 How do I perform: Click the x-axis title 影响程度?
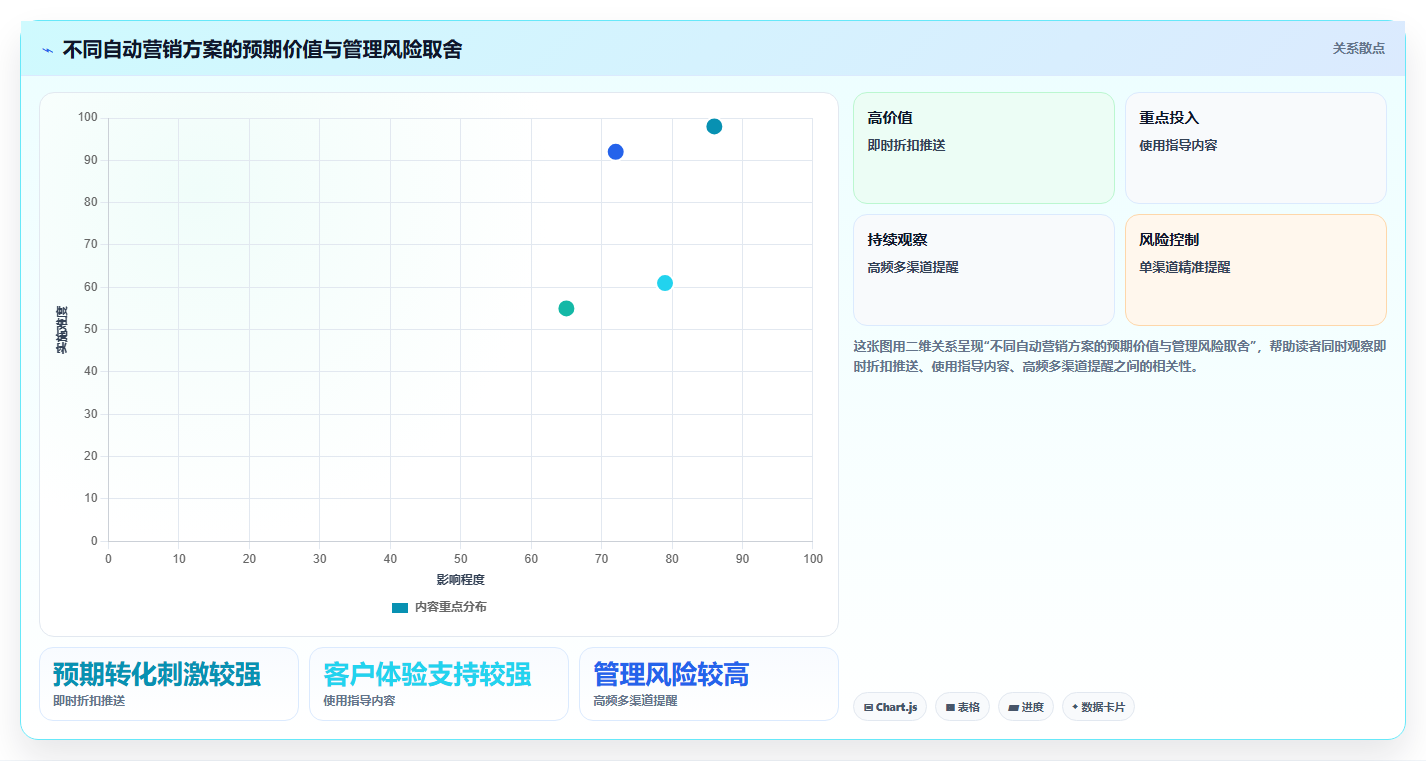pos(460,580)
